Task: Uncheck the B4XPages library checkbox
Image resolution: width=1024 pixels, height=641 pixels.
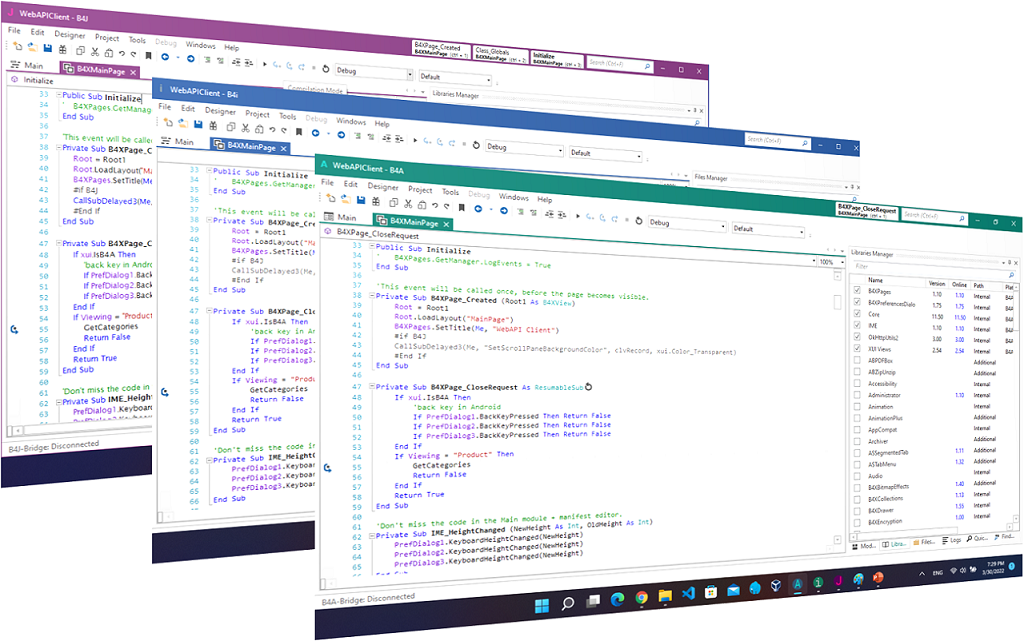Action: (x=857, y=290)
